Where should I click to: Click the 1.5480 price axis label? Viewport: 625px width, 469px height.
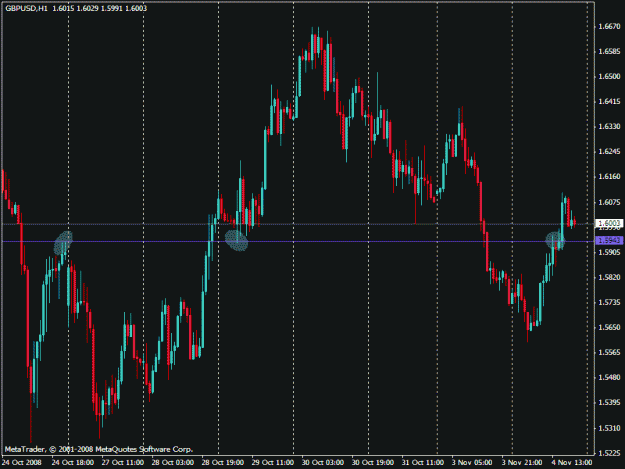[x=609, y=377]
